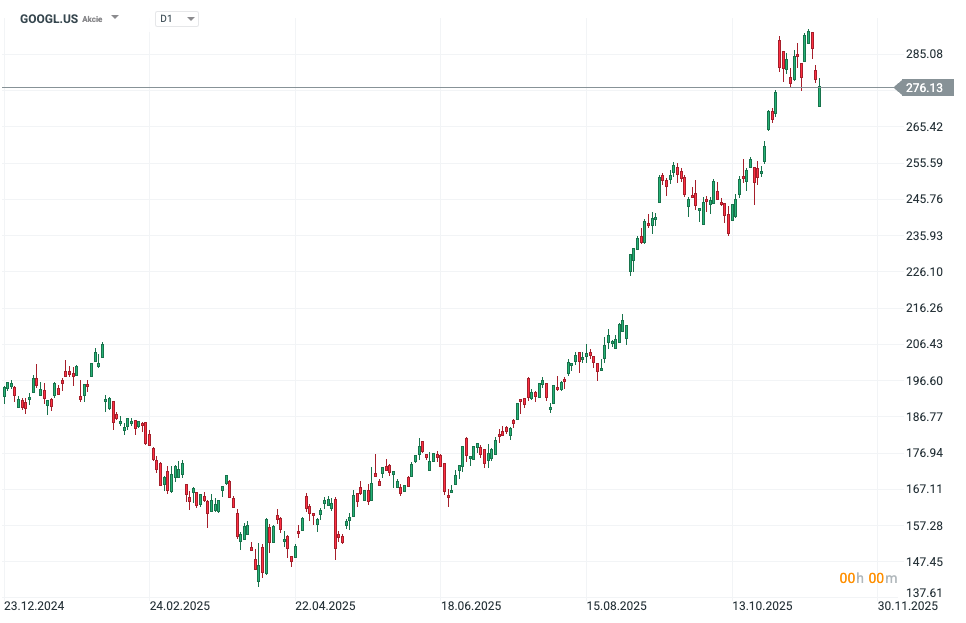Click the 285.08 price axis label
966x623 pixels.
(924, 54)
